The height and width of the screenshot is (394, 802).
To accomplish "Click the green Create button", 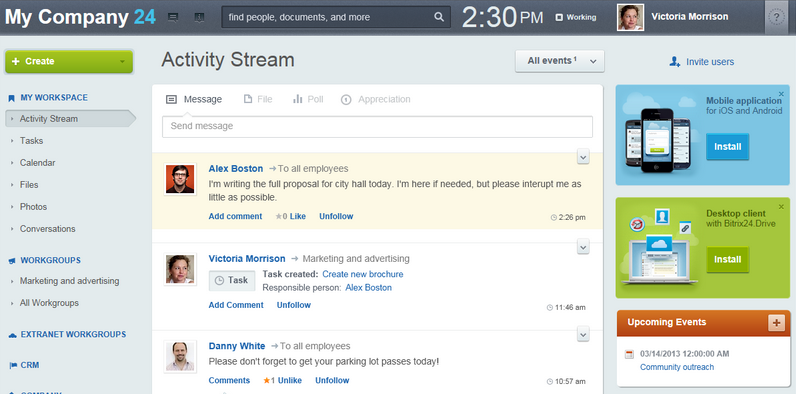I will point(69,61).
